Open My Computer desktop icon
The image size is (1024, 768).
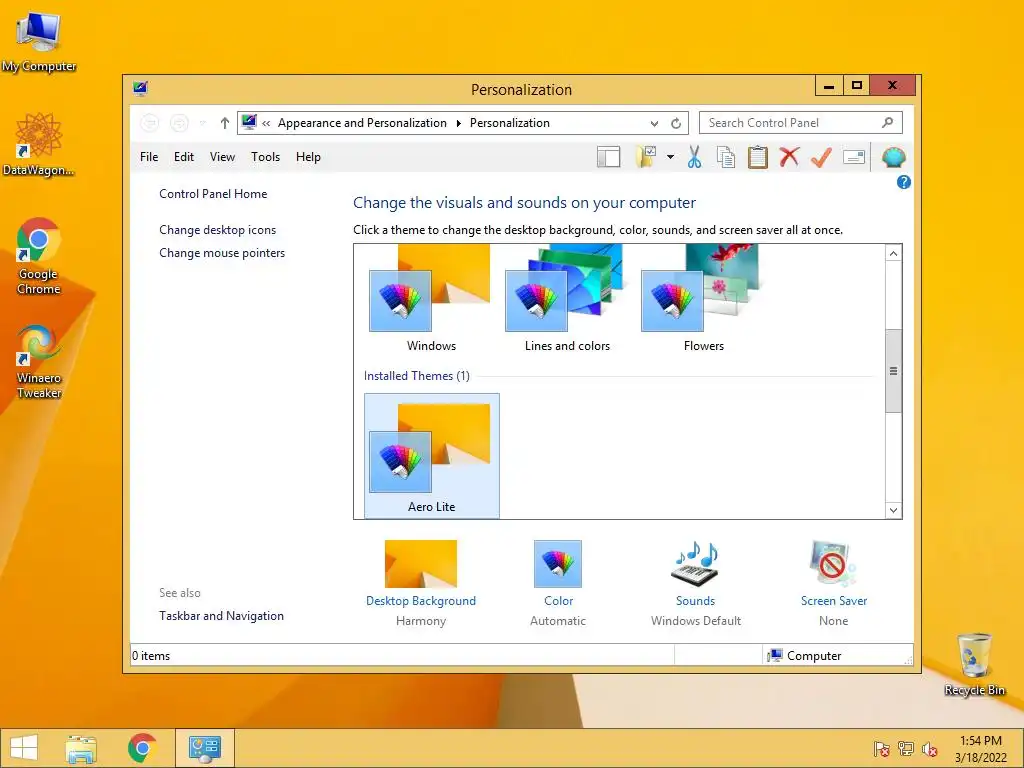[x=39, y=42]
